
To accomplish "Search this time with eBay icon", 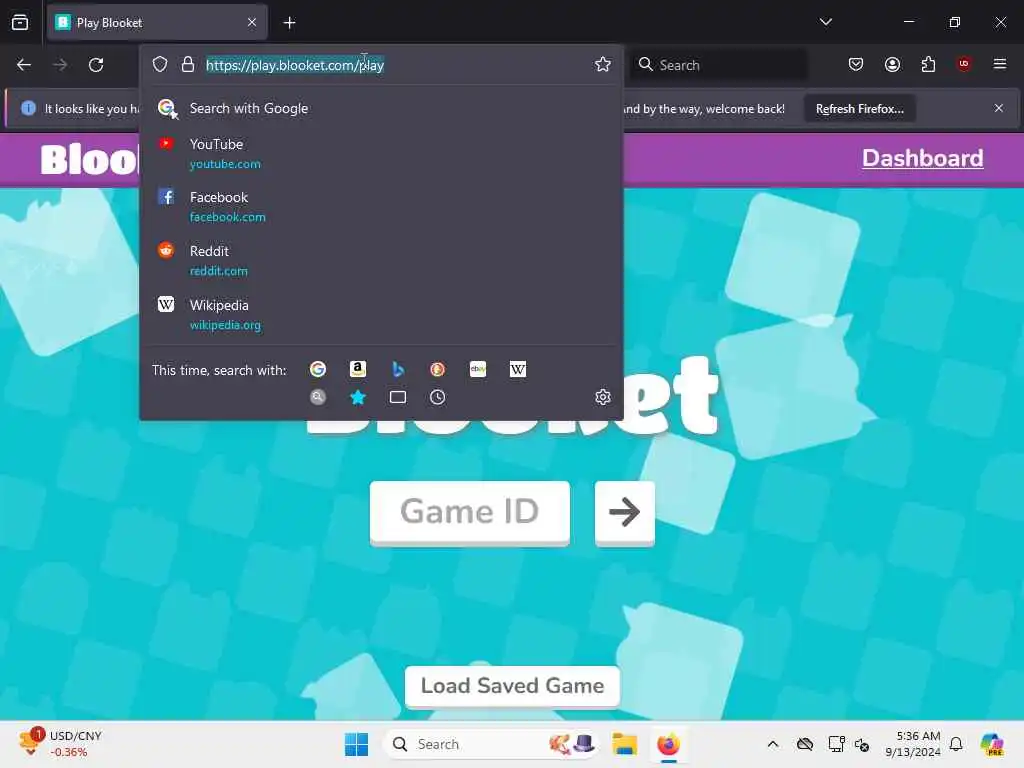I will [x=478, y=369].
